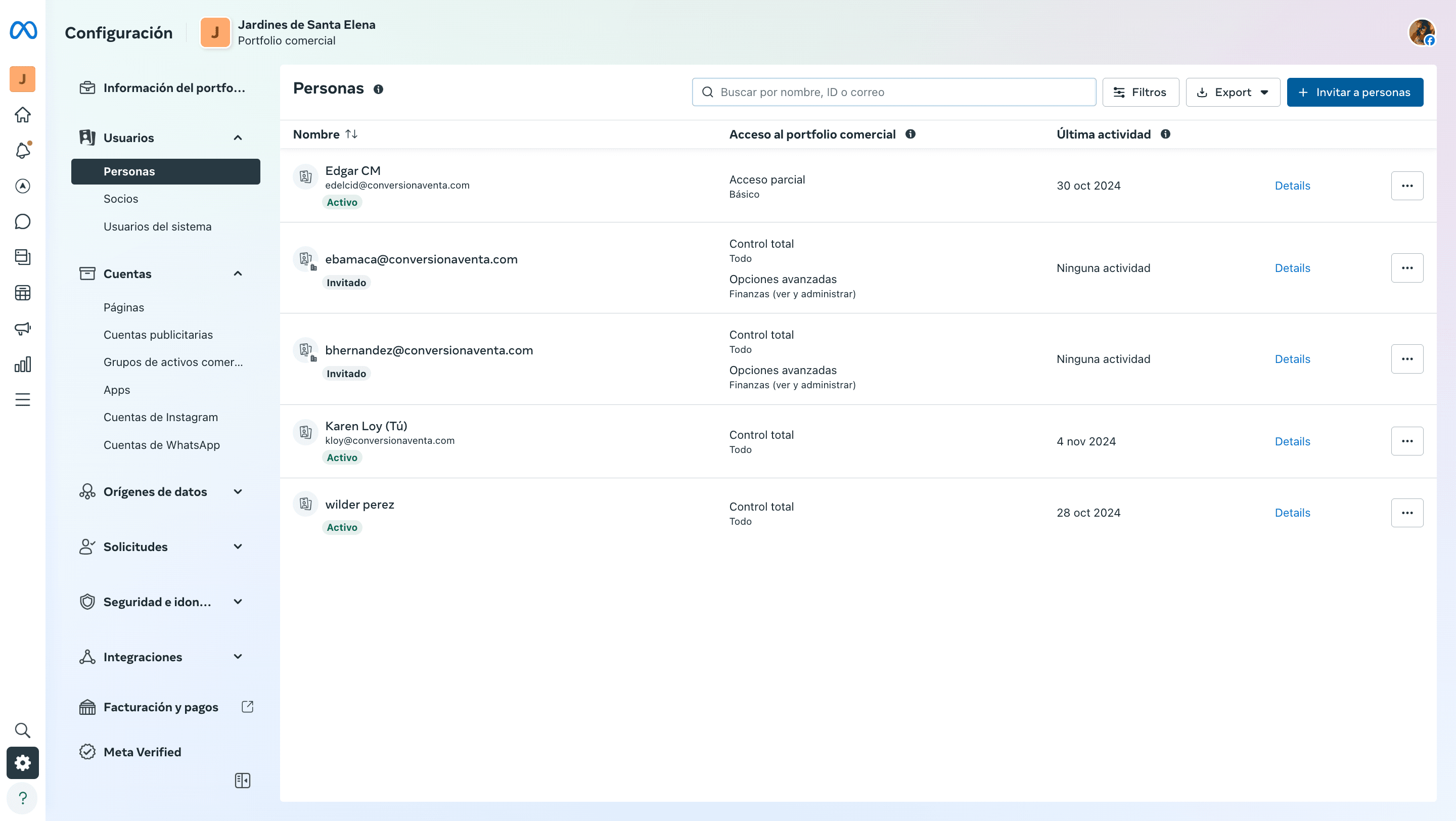Open more options for wilder perez
The height and width of the screenshot is (821, 1456).
(x=1407, y=513)
